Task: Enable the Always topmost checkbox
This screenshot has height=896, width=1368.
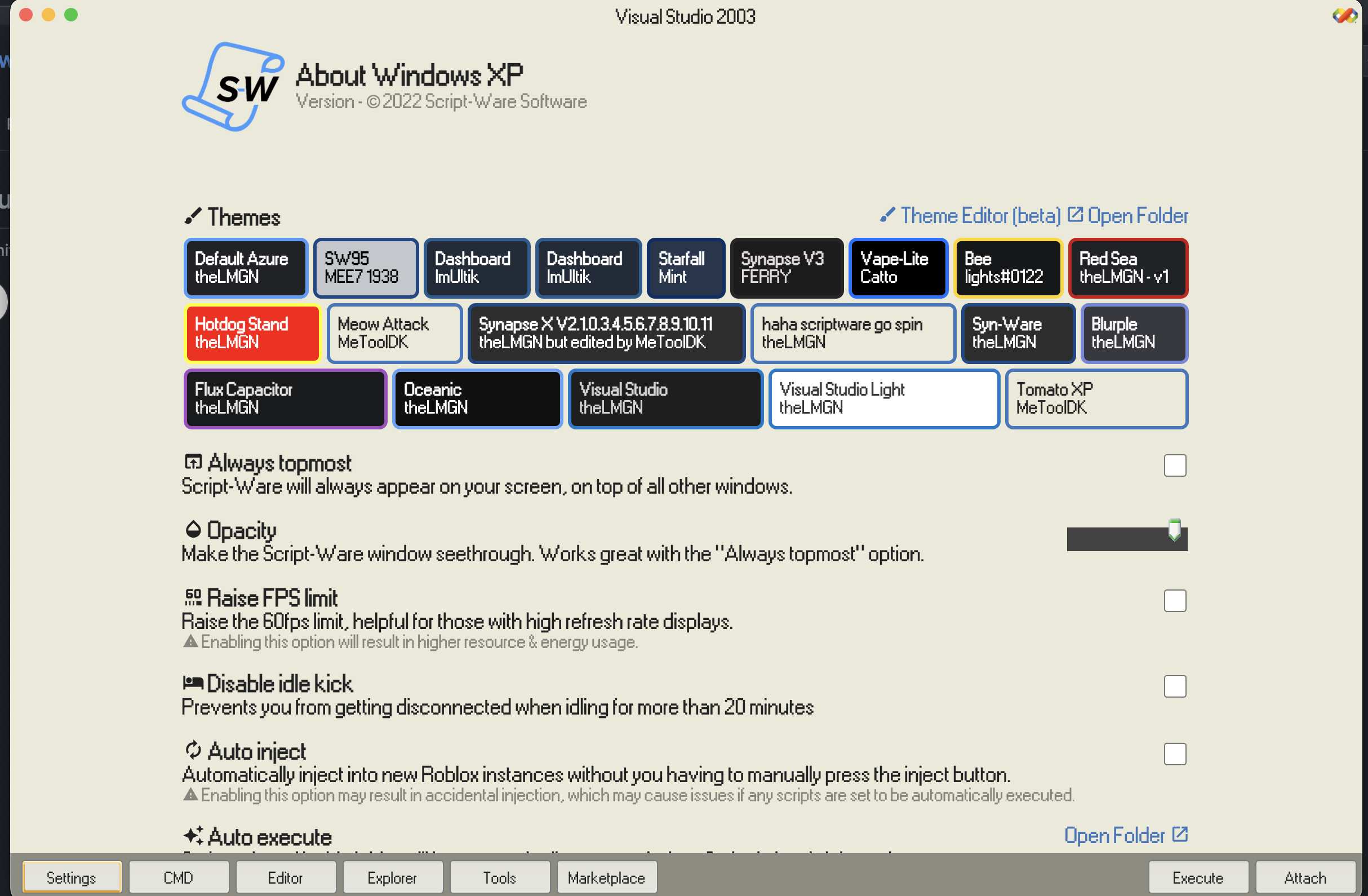Action: pyautogui.click(x=1174, y=465)
